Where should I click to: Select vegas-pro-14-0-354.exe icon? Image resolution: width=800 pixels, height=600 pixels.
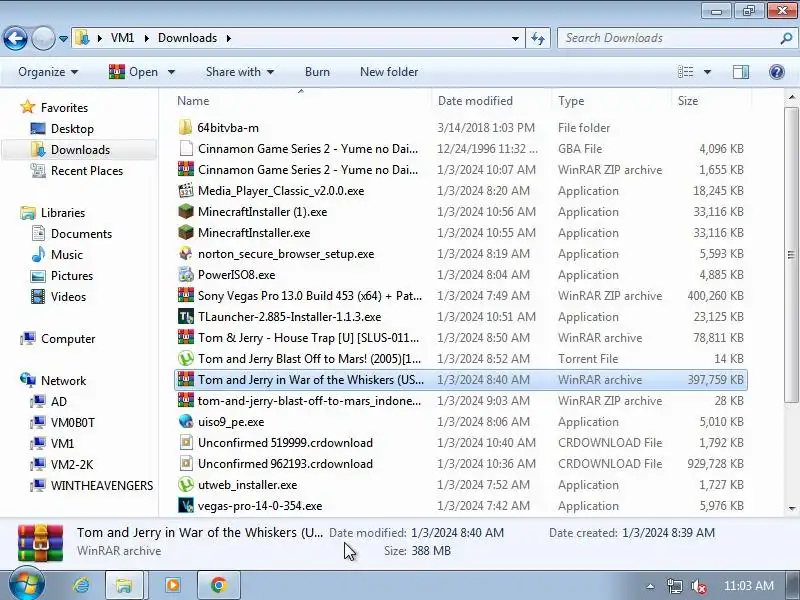tap(186, 505)
